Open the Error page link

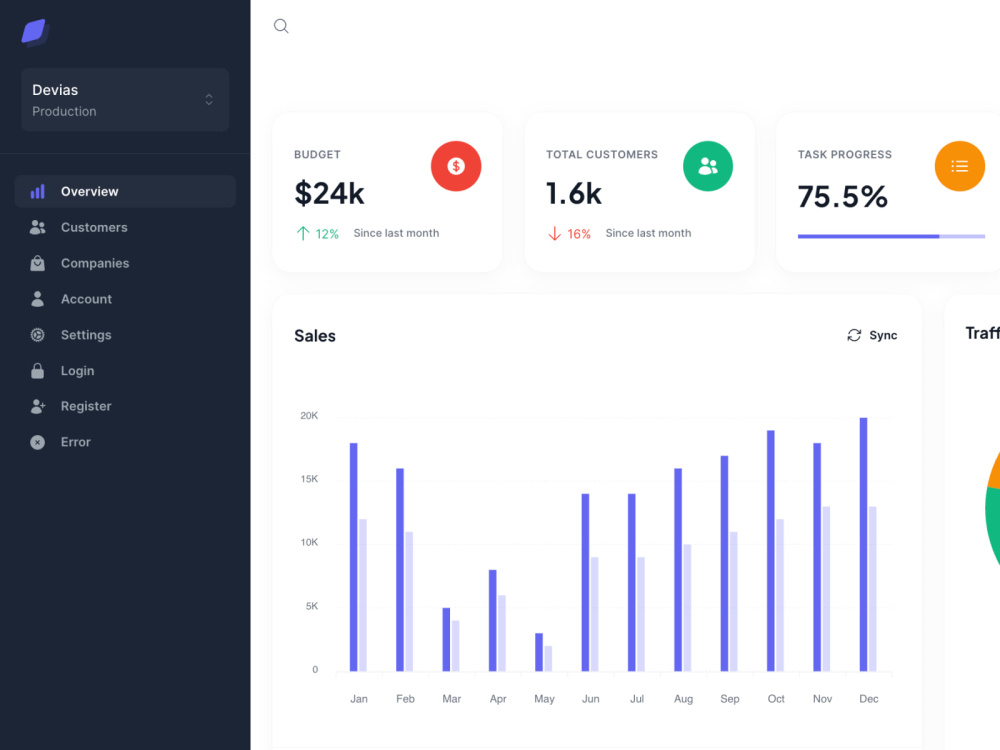tap(125, 442)
